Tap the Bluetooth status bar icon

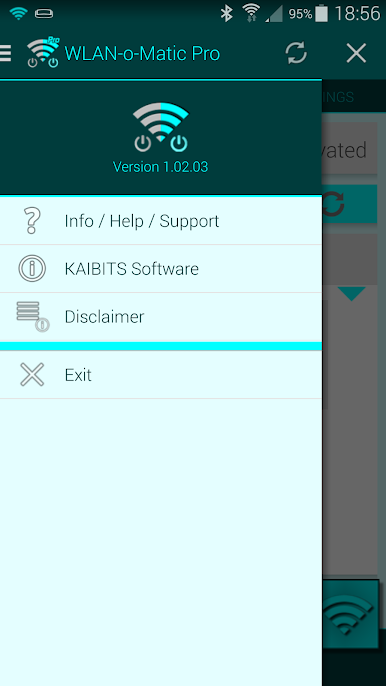226,14
